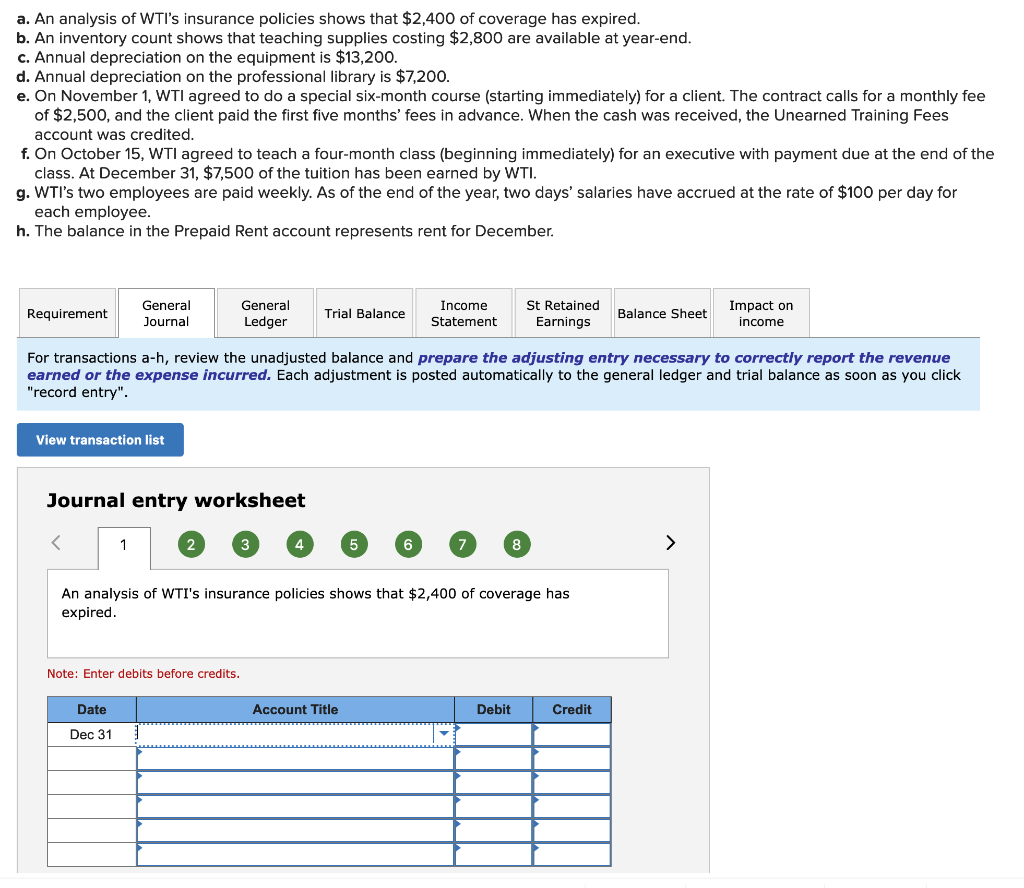Click the second row Account Title cell
Viewport: 1024px width, 888px height.
pos(295,759)
